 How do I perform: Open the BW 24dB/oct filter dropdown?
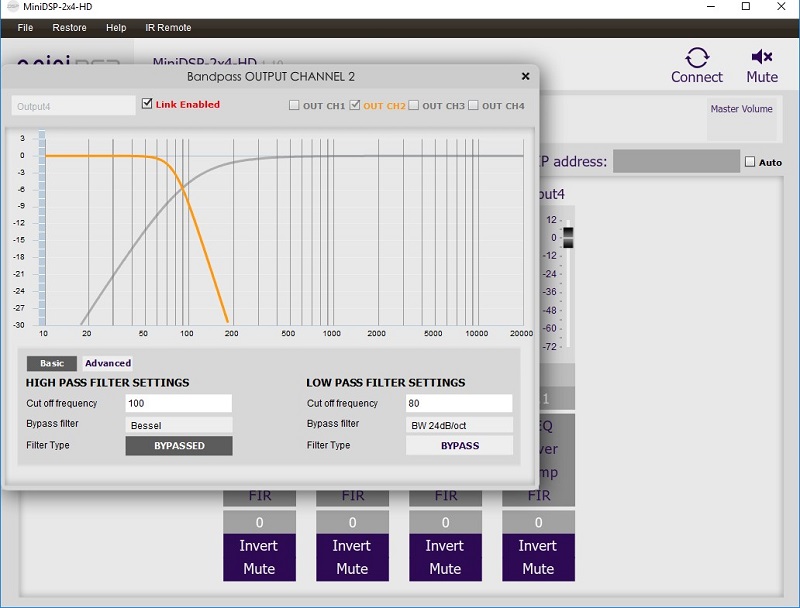[x=459, y=425]
